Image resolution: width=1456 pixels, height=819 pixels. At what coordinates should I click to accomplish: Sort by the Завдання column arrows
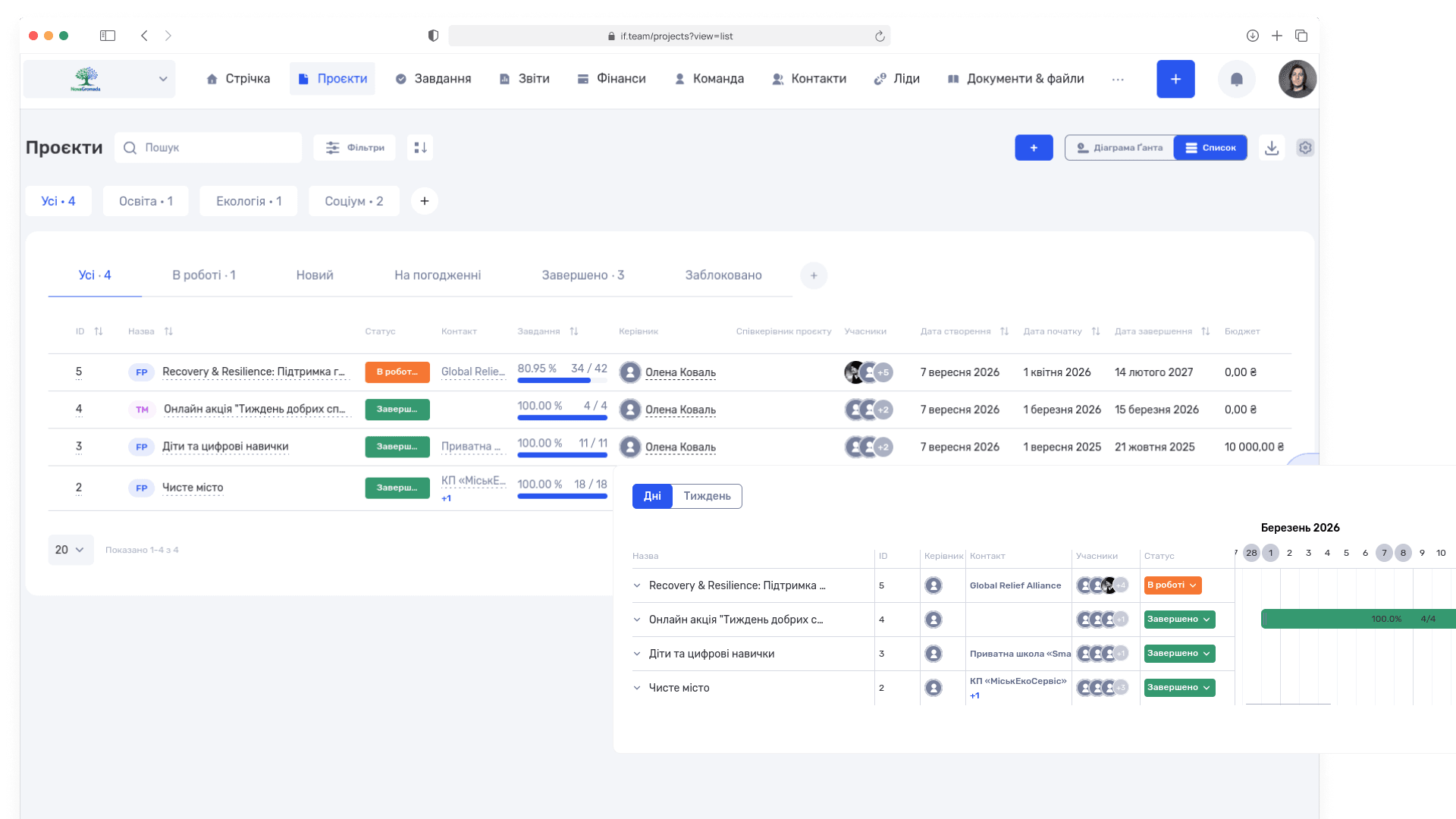pos(574,331)
